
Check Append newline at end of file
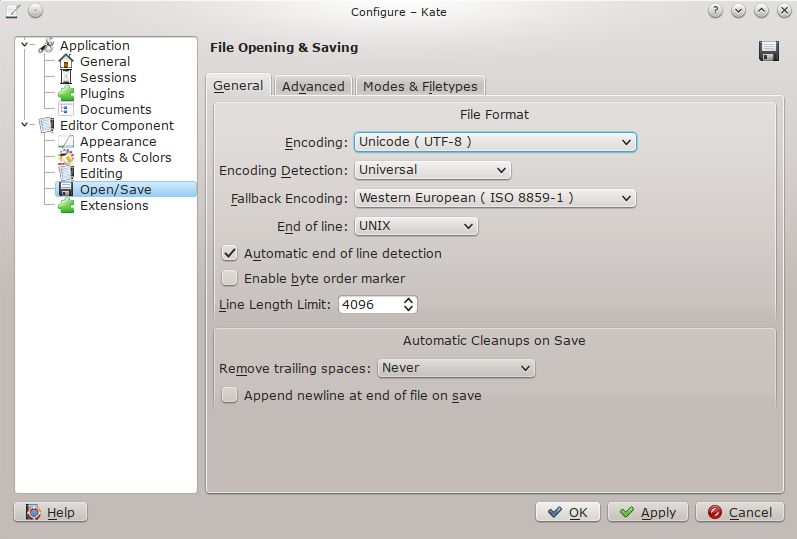(x=229, y=396)
